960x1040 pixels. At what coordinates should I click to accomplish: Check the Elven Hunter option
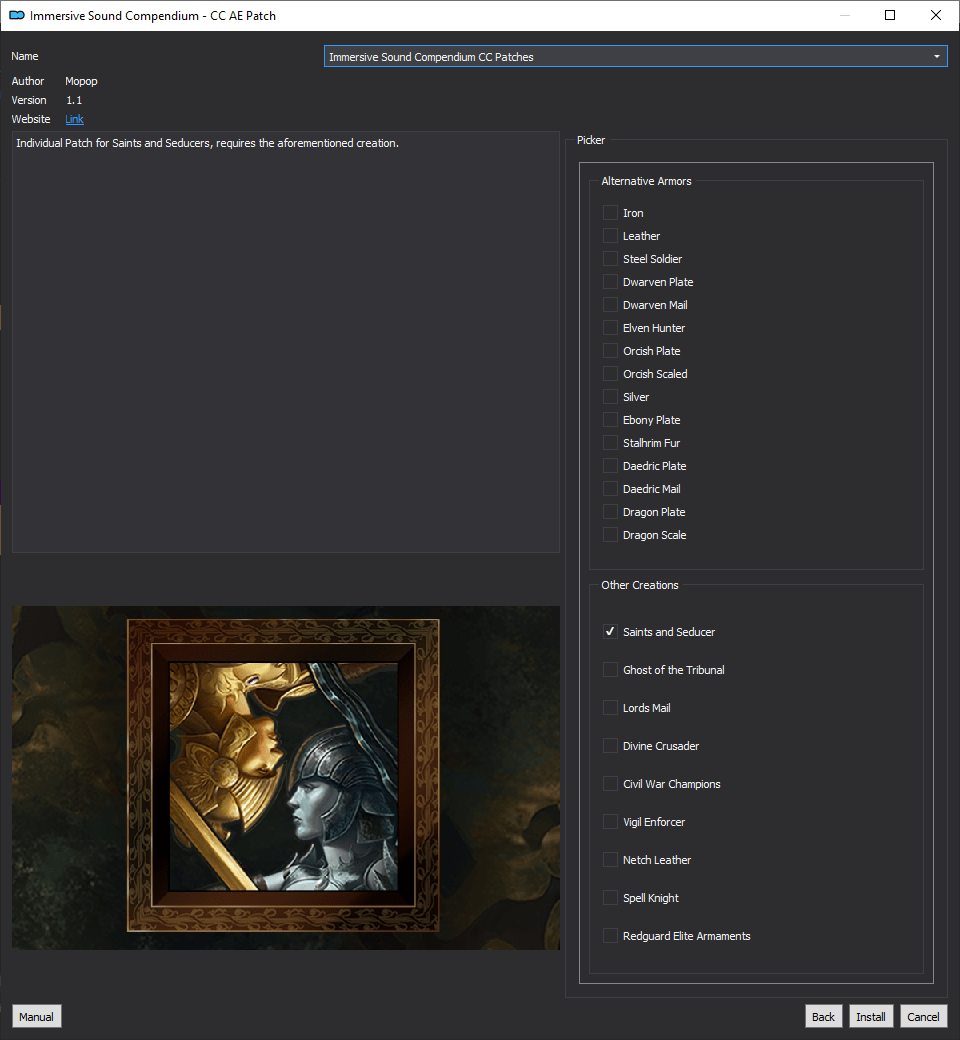[610, 328]
